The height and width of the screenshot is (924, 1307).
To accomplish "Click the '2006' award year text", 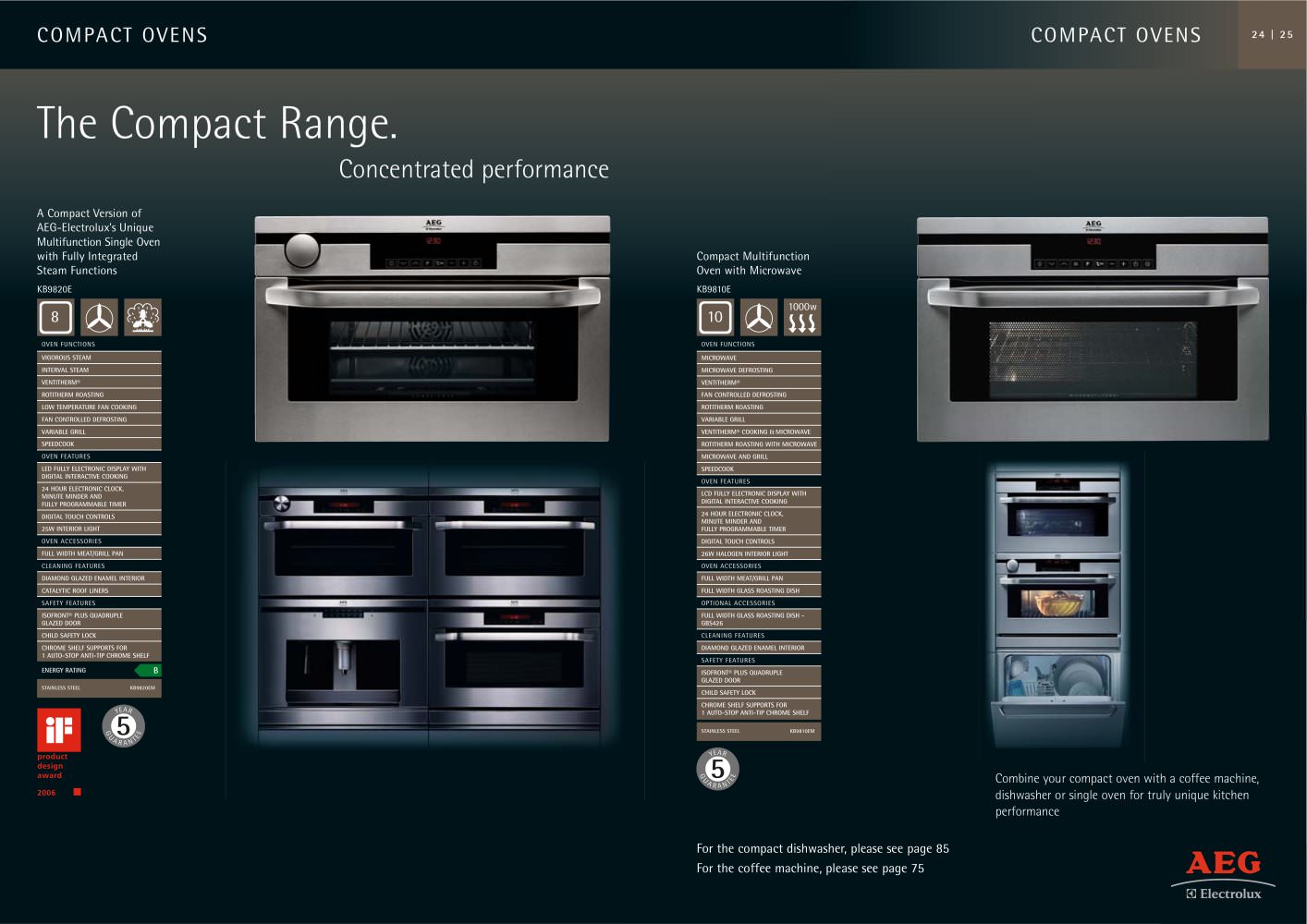I will click(x=46, y=793).
